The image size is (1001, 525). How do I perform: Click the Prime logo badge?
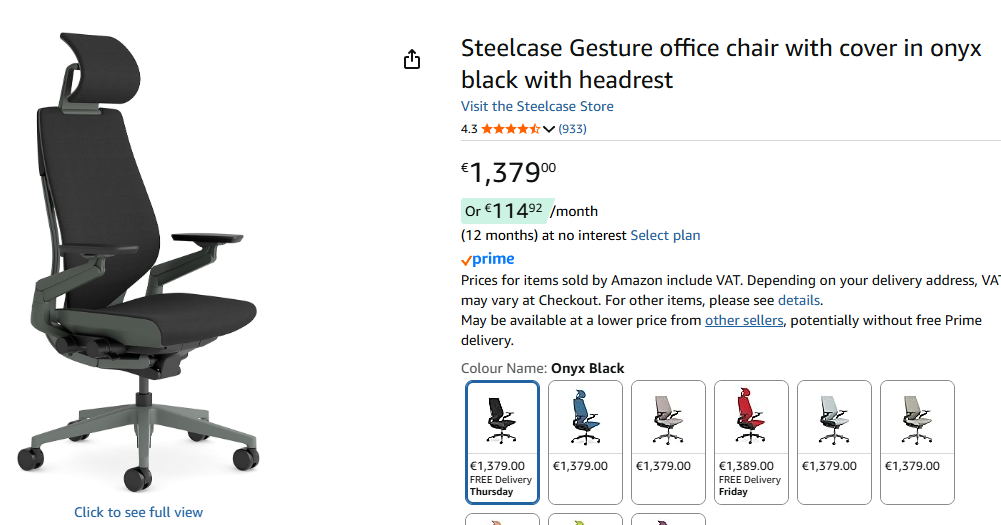[488, 259]
